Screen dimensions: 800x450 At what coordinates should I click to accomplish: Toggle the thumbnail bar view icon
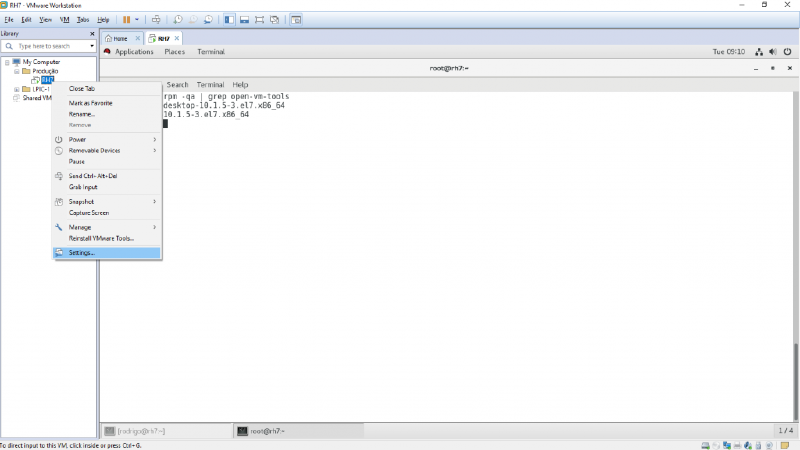[x=244, y=19]
